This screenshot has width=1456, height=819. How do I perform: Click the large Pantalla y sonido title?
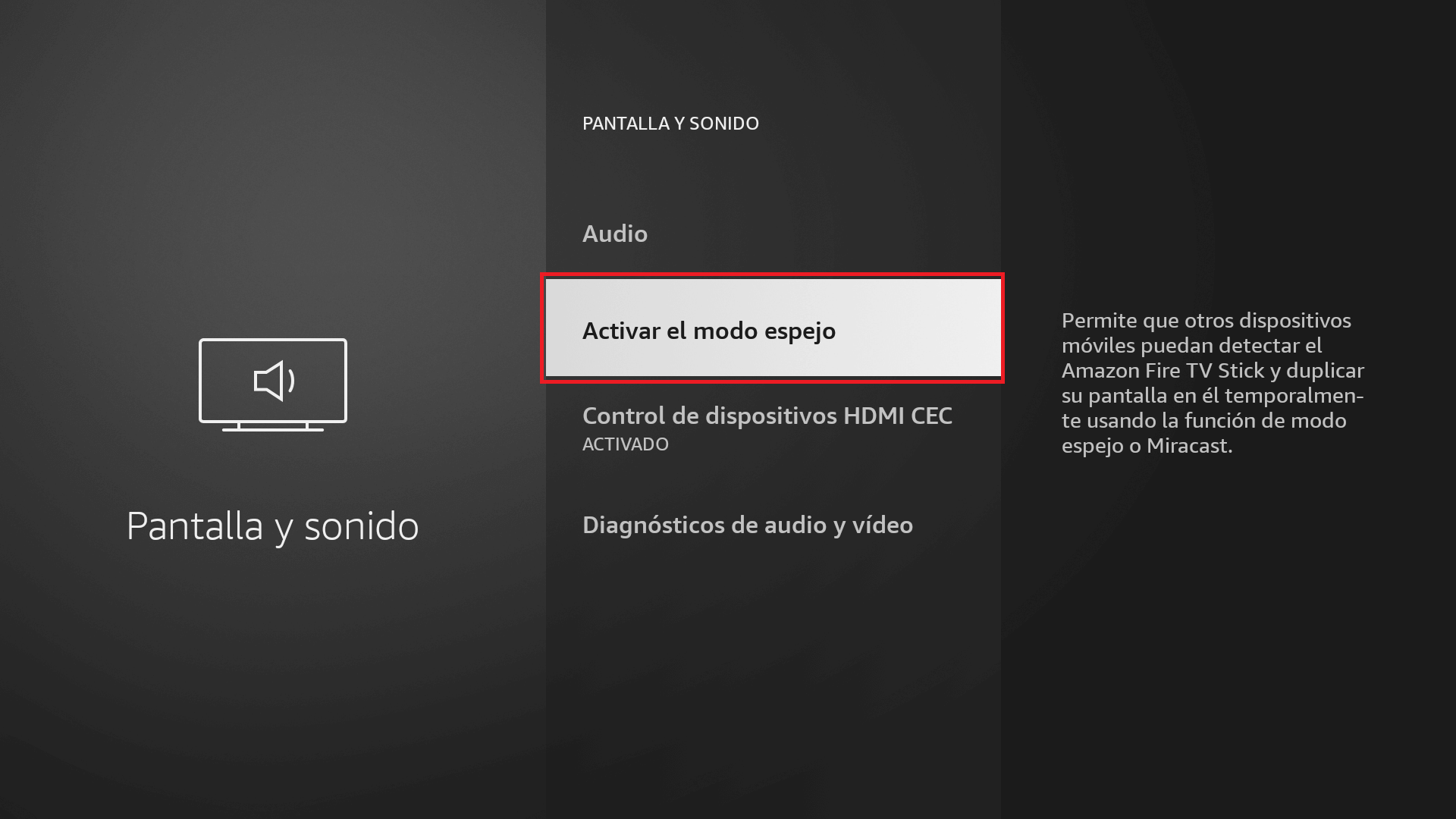coord(273,526)
